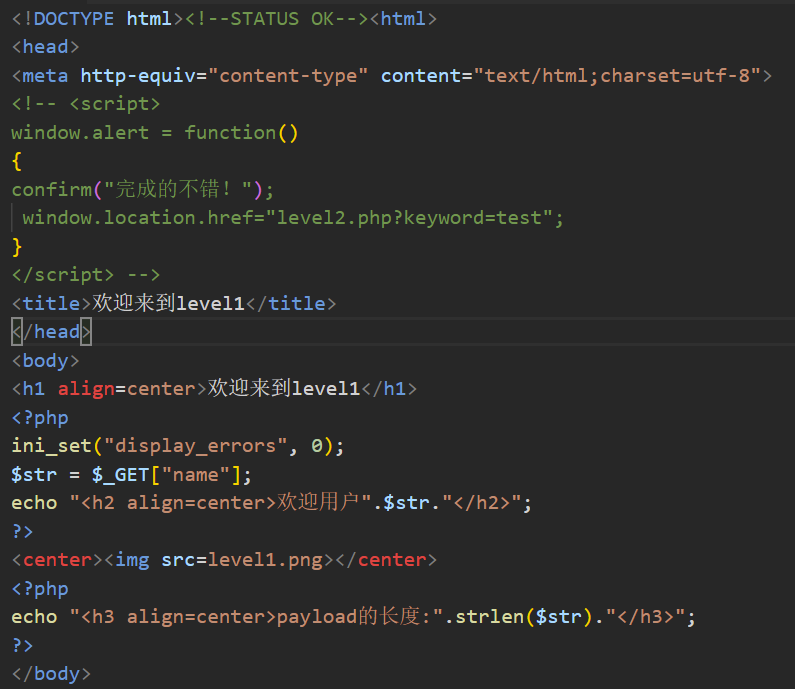Screen dimensions: 795x689
Task: Click the closing script comment line
Action: (x=86, y=275)
